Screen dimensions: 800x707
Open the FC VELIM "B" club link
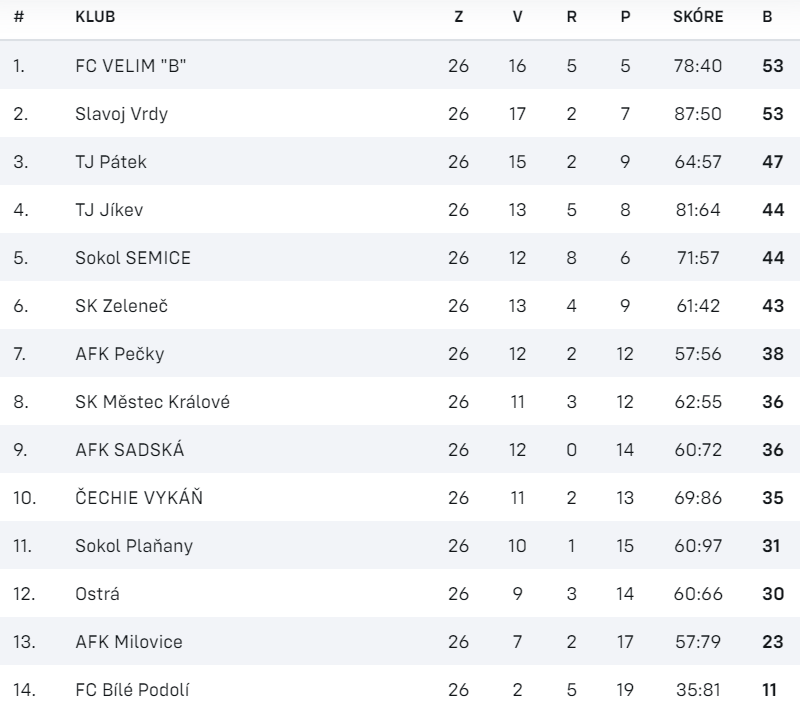coord(131,66)
